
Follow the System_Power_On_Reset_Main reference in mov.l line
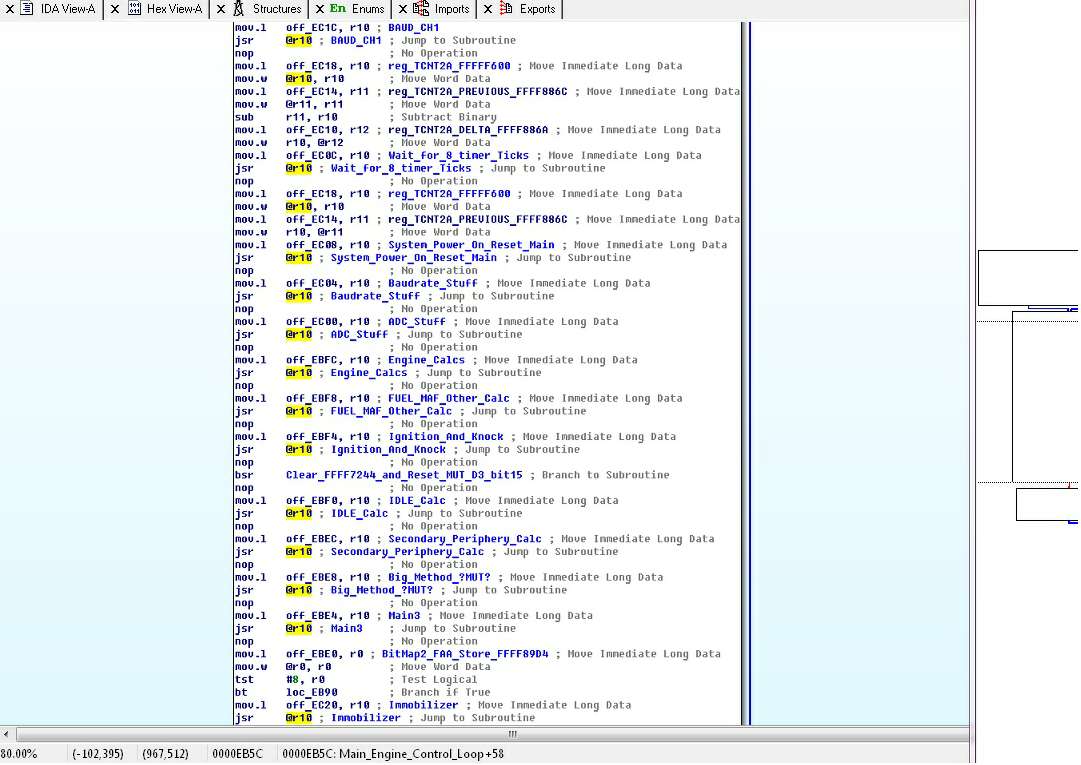point(474,245)
